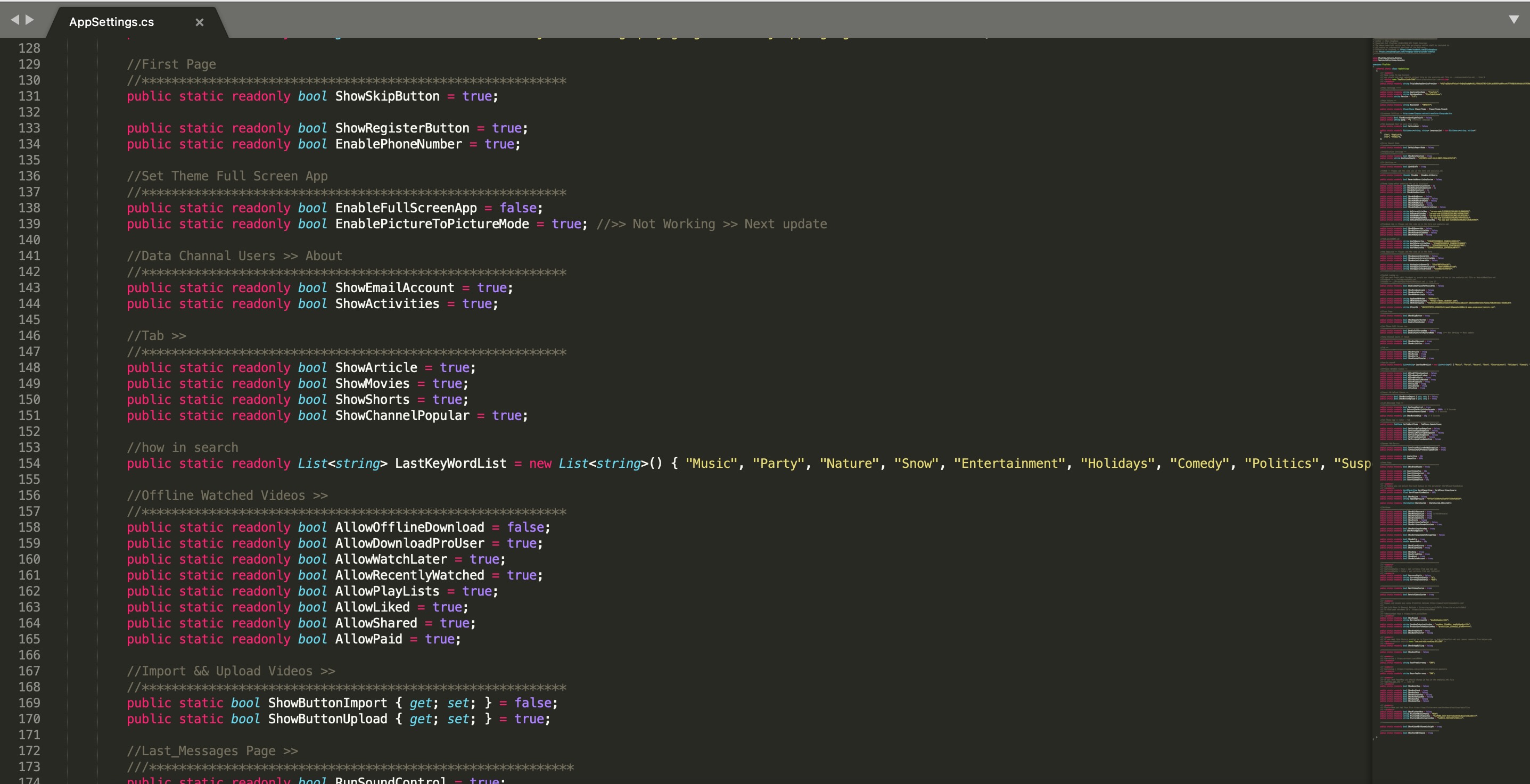Image resolution: width=1530 pixels, height=784 pixels.
Task: Close the AppSettings.cs tab
Action: coord(200,22)
